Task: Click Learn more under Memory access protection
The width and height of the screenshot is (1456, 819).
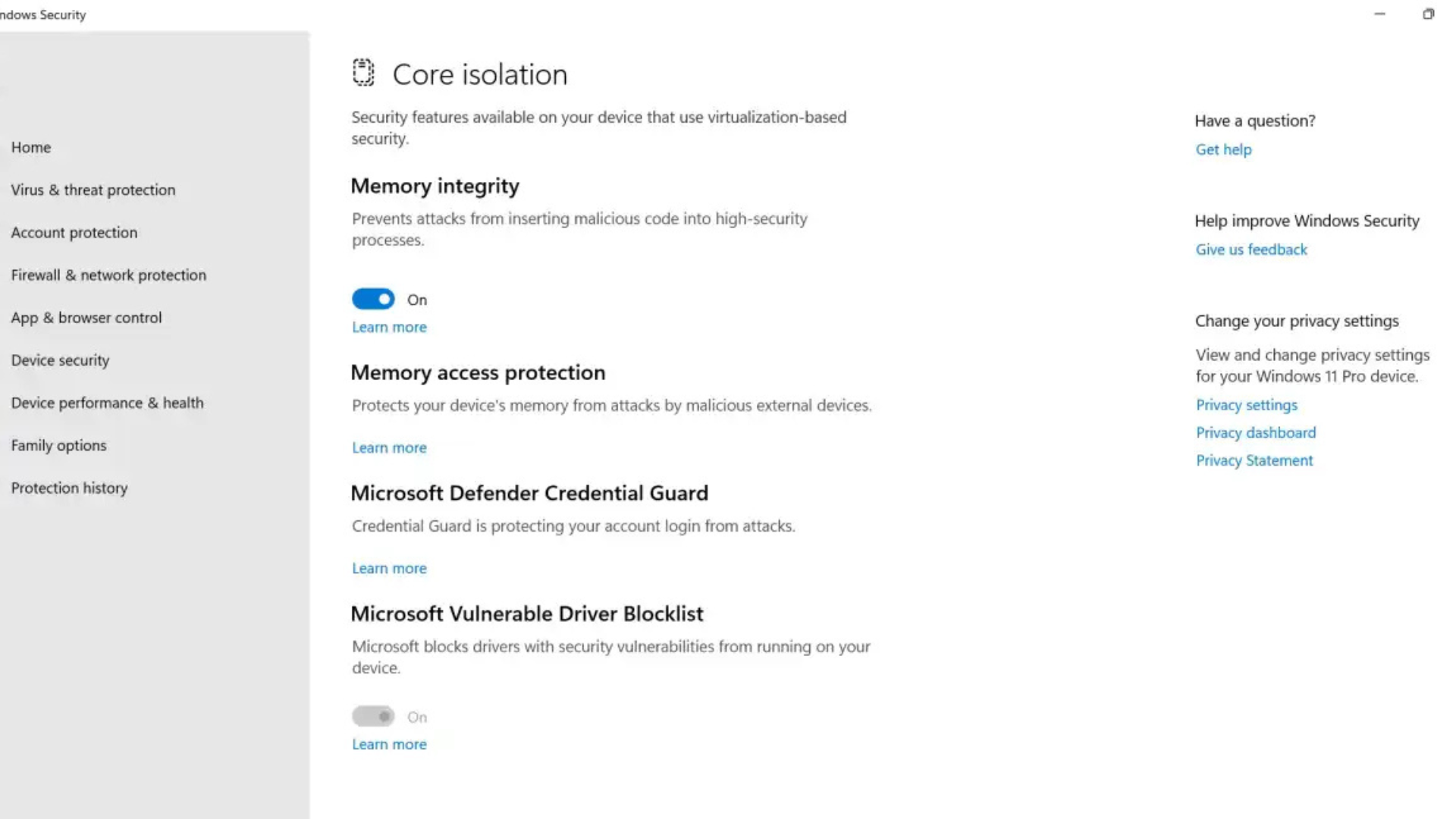Action: pyautogui.click(x=389, y=447)
